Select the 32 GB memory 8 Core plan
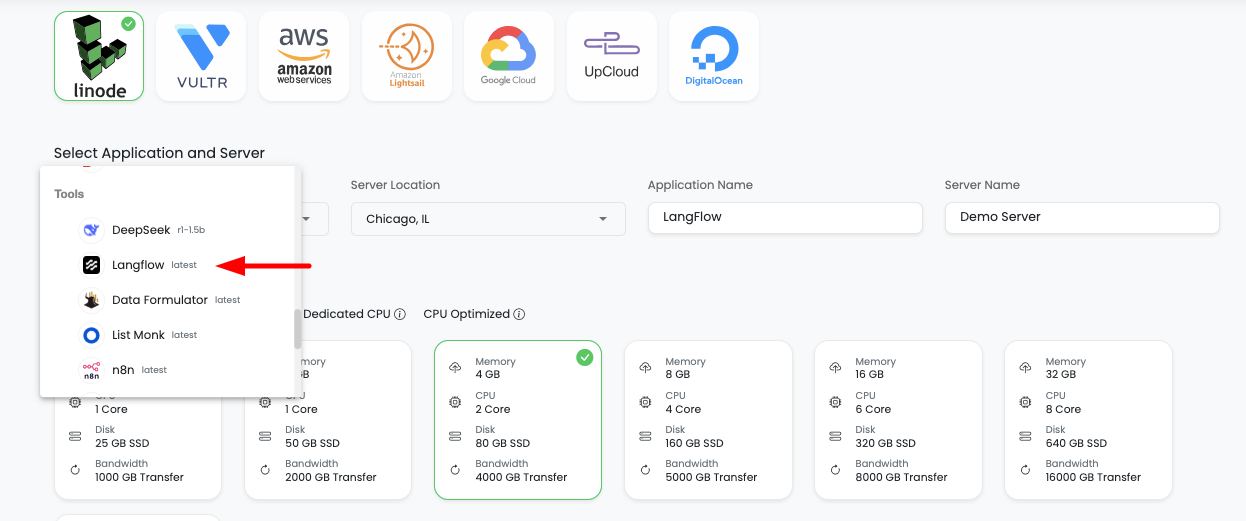 click(x=1088, y=419)
